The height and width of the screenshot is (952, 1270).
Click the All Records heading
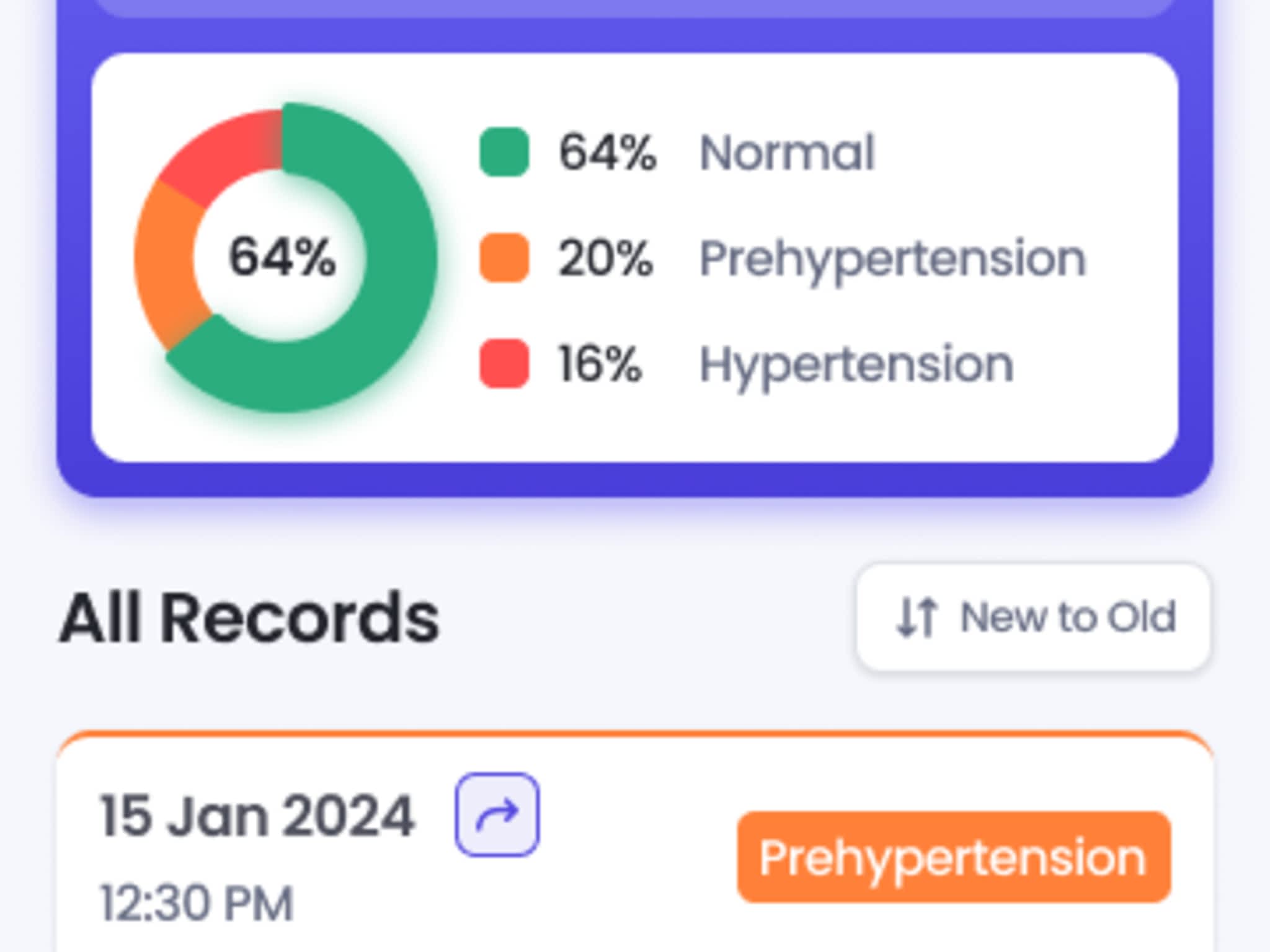pos(249,618)
